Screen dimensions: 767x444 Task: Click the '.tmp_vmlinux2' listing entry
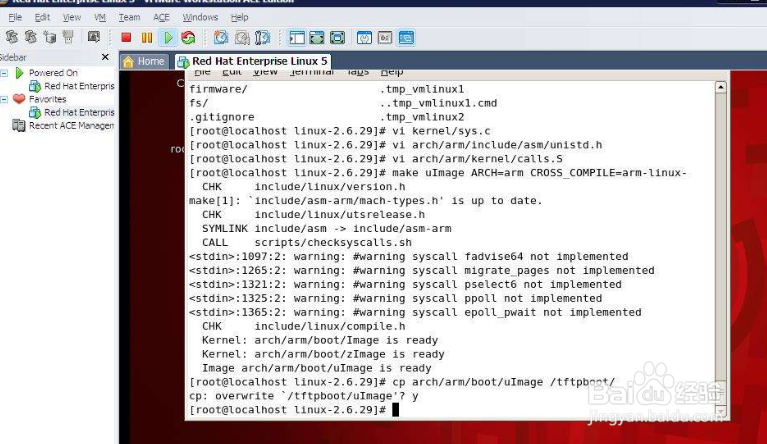(422, 117)
